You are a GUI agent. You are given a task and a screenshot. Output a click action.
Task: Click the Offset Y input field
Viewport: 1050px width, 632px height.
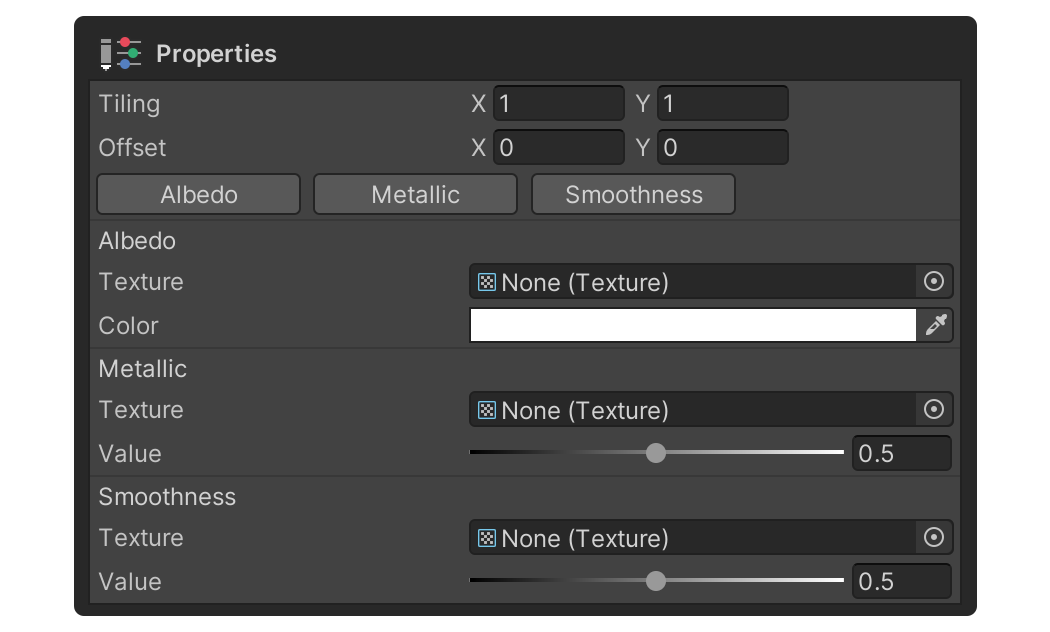point(720,147)
